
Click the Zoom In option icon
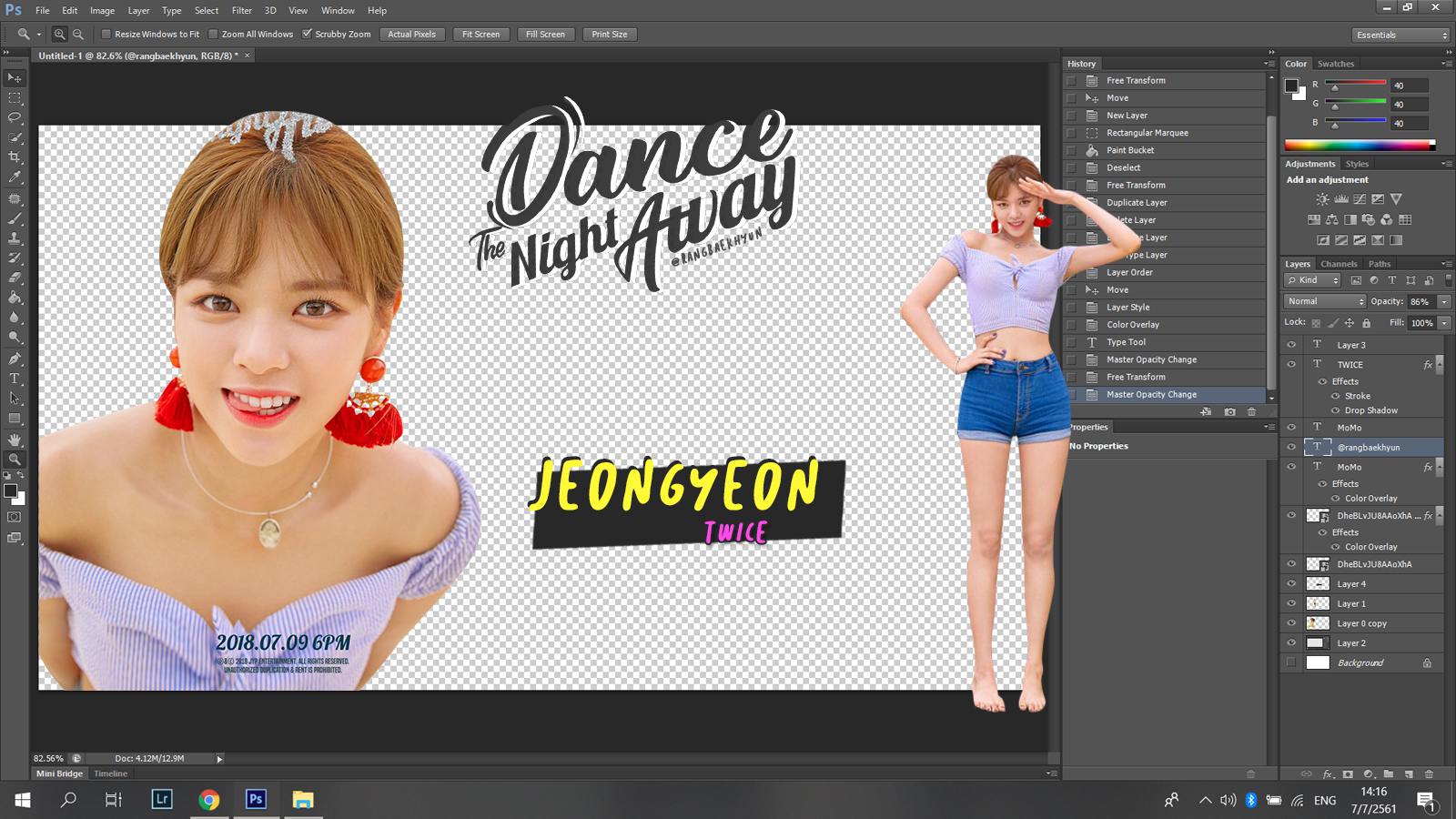59,34
